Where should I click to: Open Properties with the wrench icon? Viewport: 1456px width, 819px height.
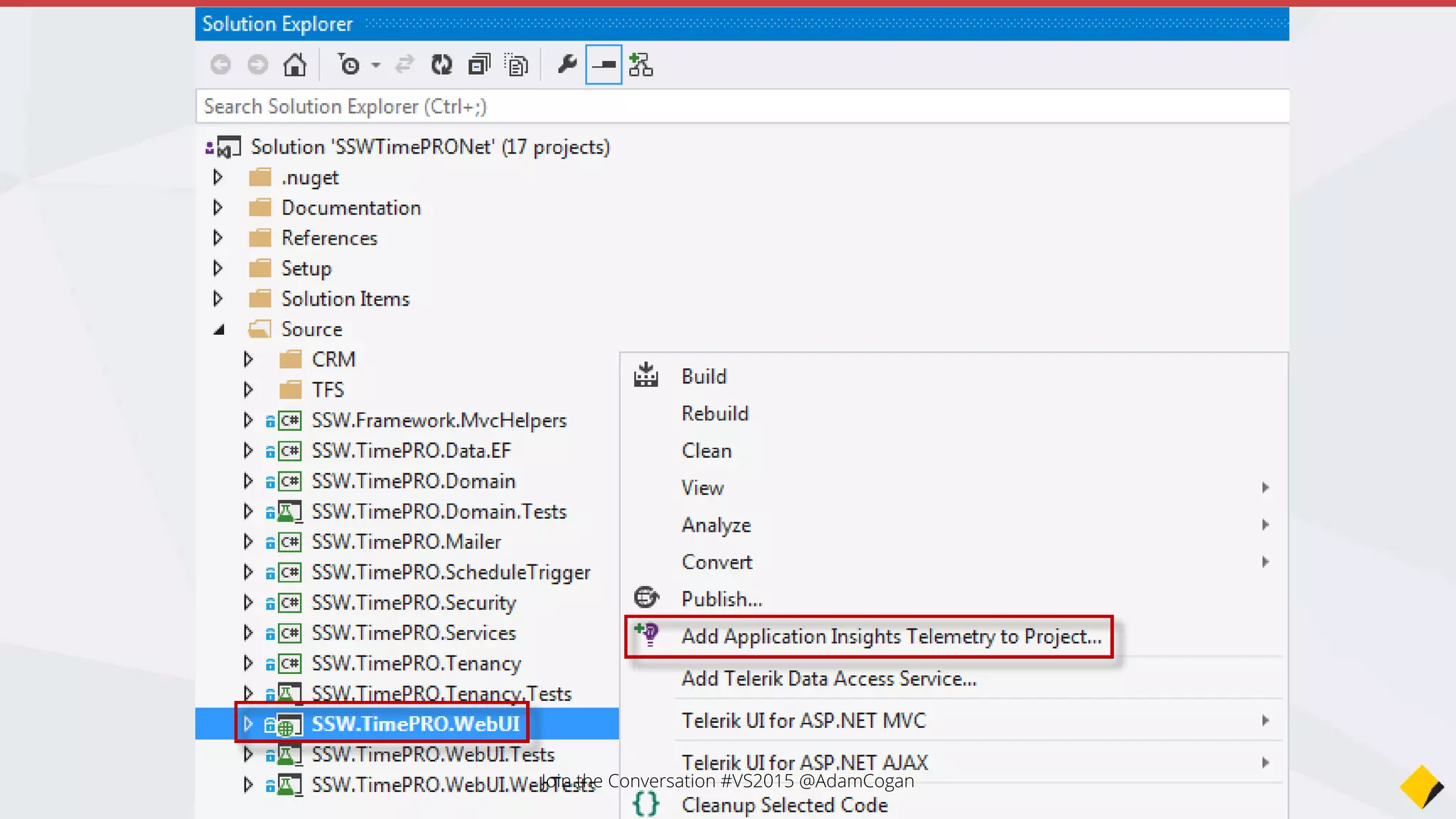[567, 65]
